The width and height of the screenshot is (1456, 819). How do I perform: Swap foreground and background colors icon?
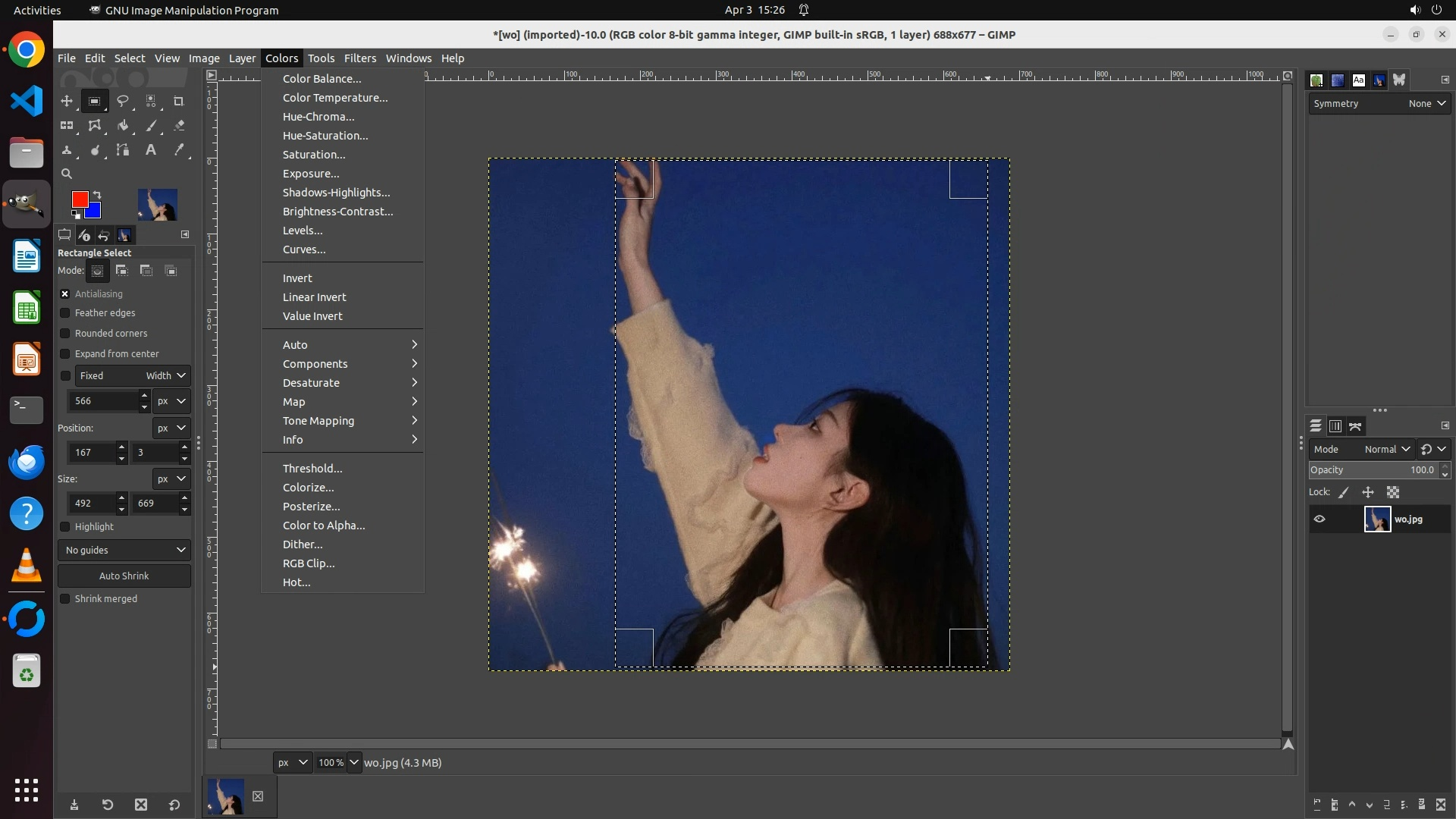[97, 195]
